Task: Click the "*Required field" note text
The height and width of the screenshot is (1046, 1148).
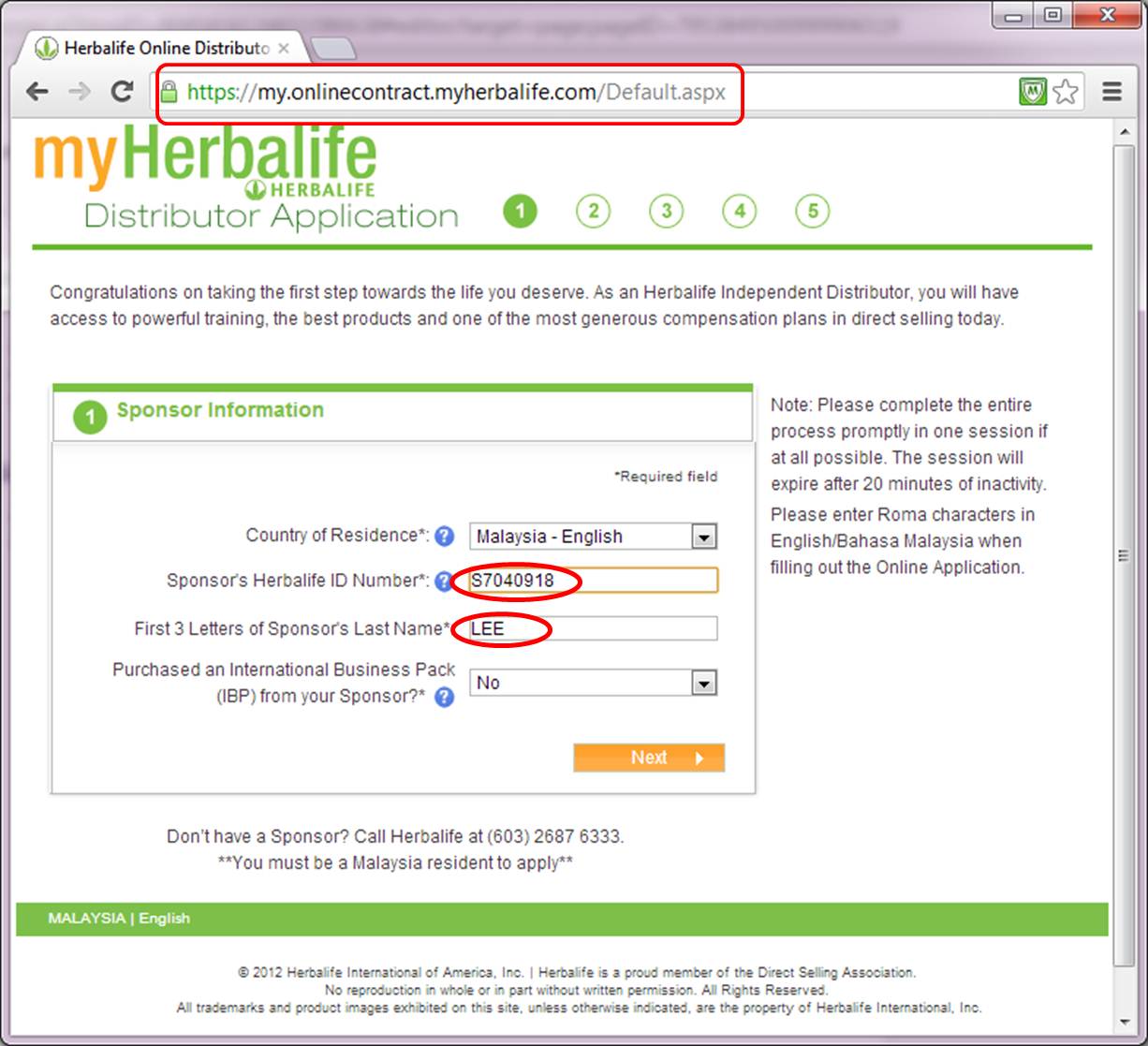Action: [666, 477]
